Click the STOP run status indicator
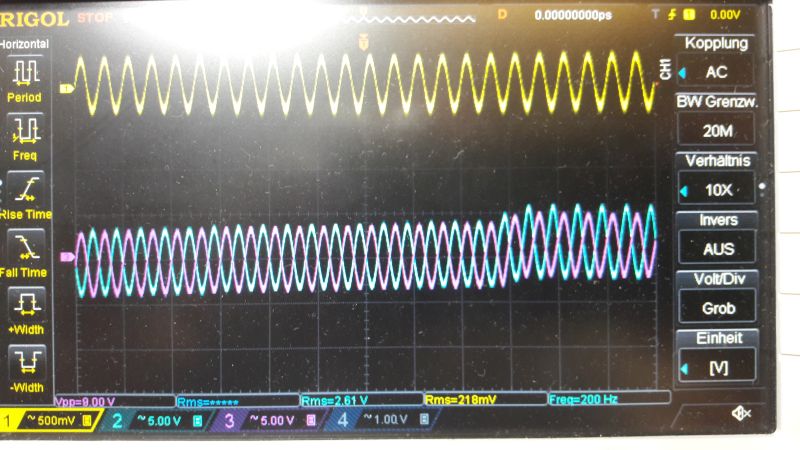Screen dimensions: 800x450 pos(95,17)
